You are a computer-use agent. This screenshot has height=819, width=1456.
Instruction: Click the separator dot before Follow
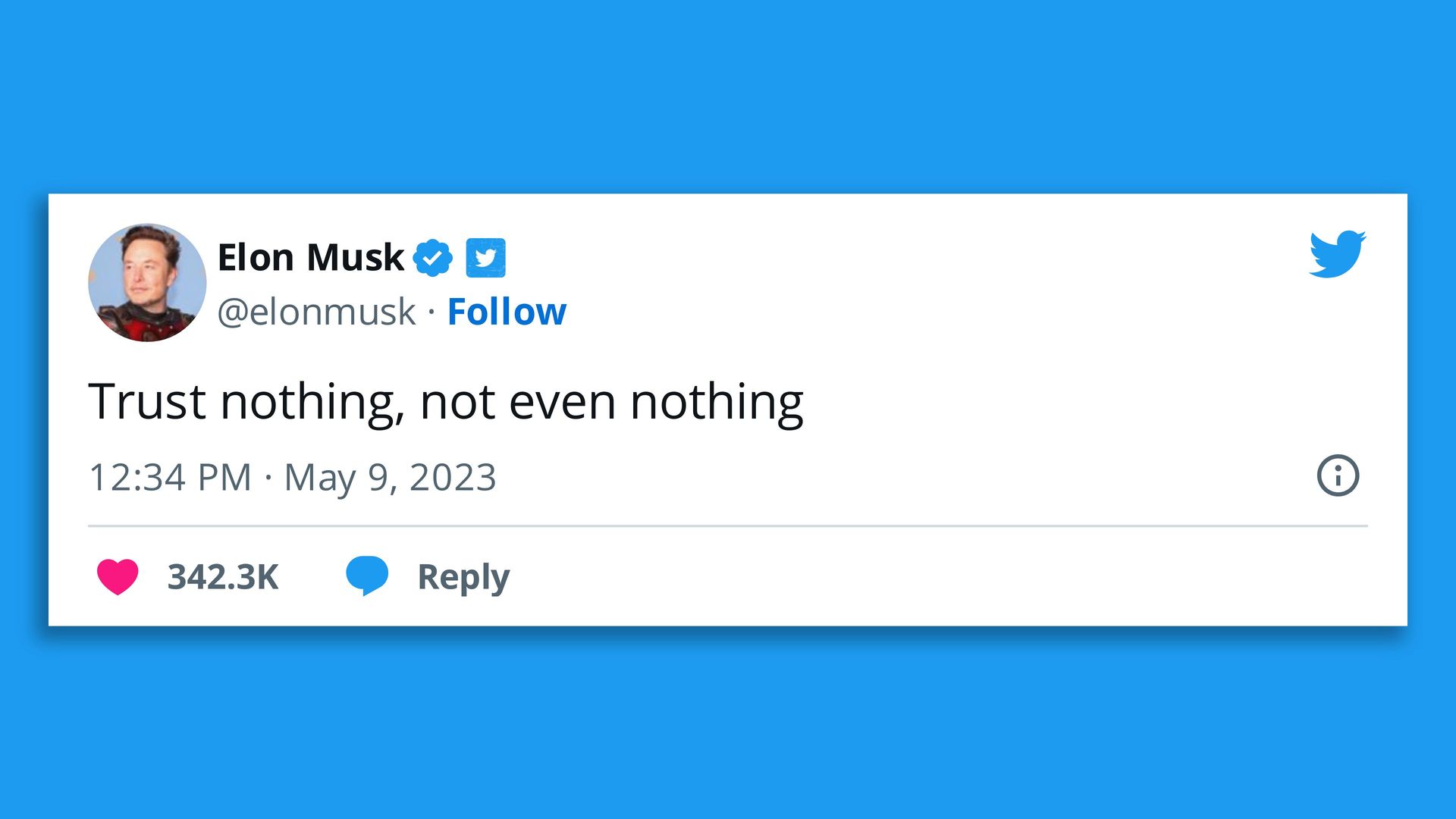[x=431, y=312]
